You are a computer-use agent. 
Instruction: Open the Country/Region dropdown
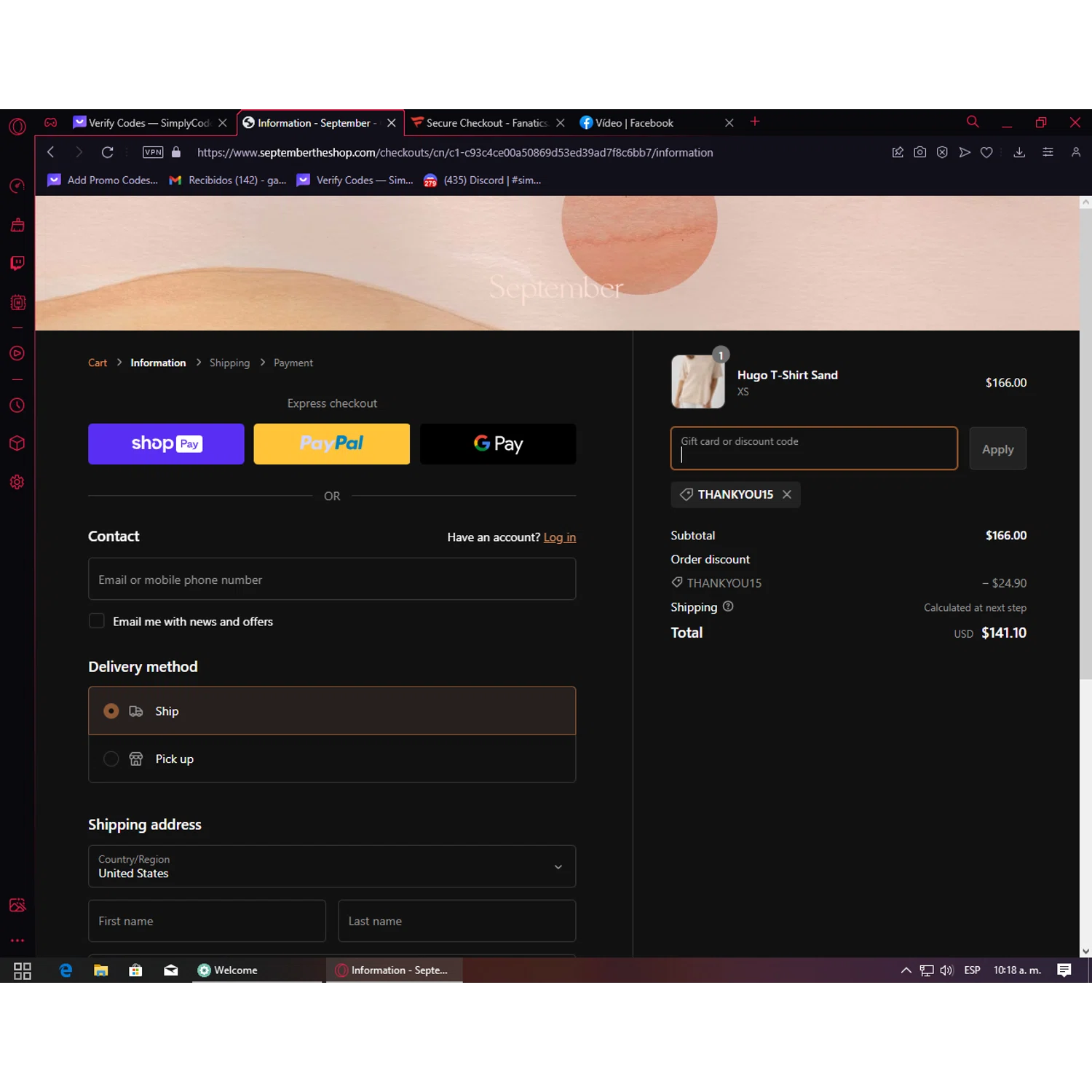click(x=332, y=866)
